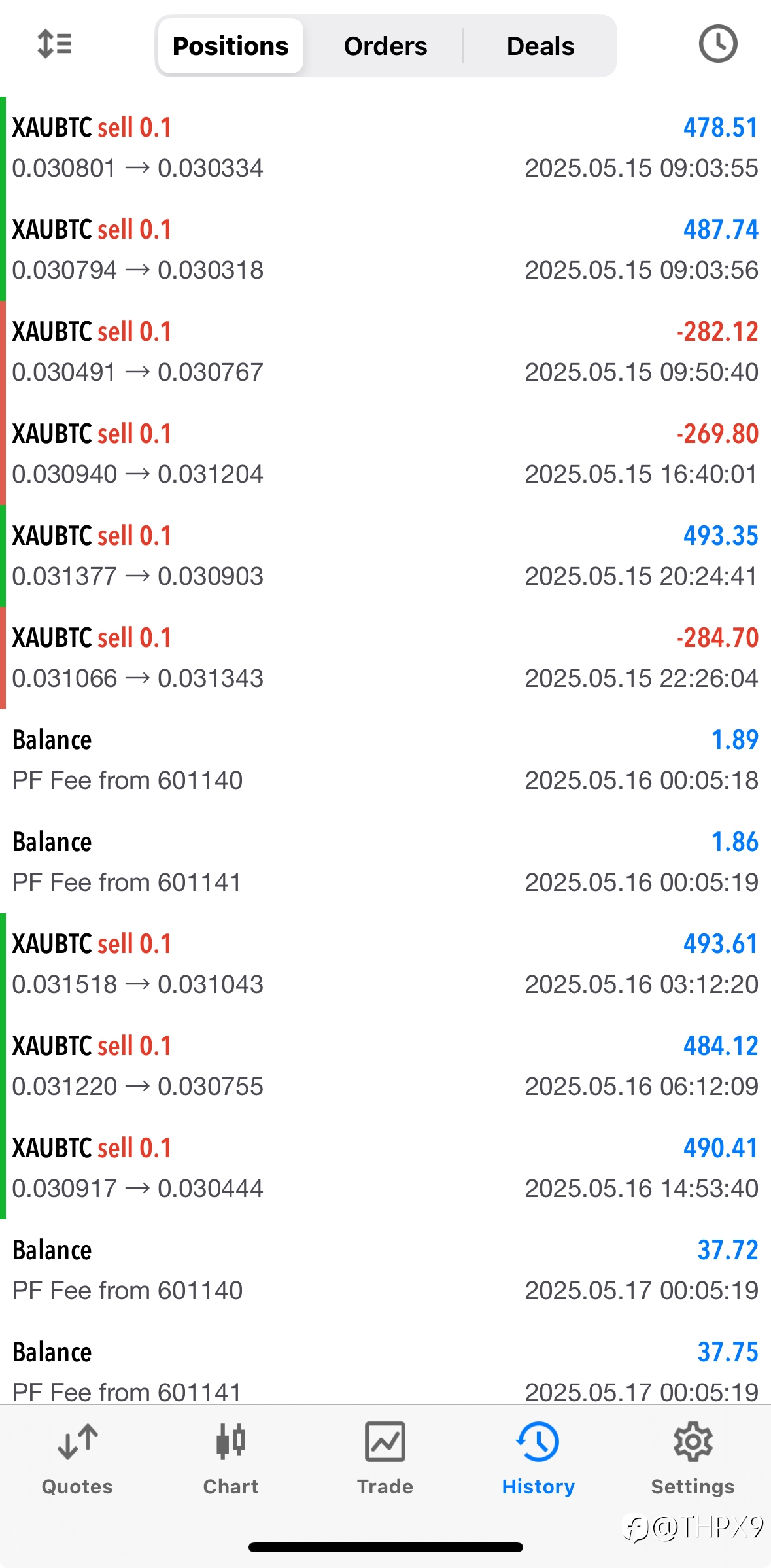Image resolution: width=771 pixels, height=1568 pixels.
Task: Switch to the Deals tab
Action: pyautogui.click(x=540, y=46)
